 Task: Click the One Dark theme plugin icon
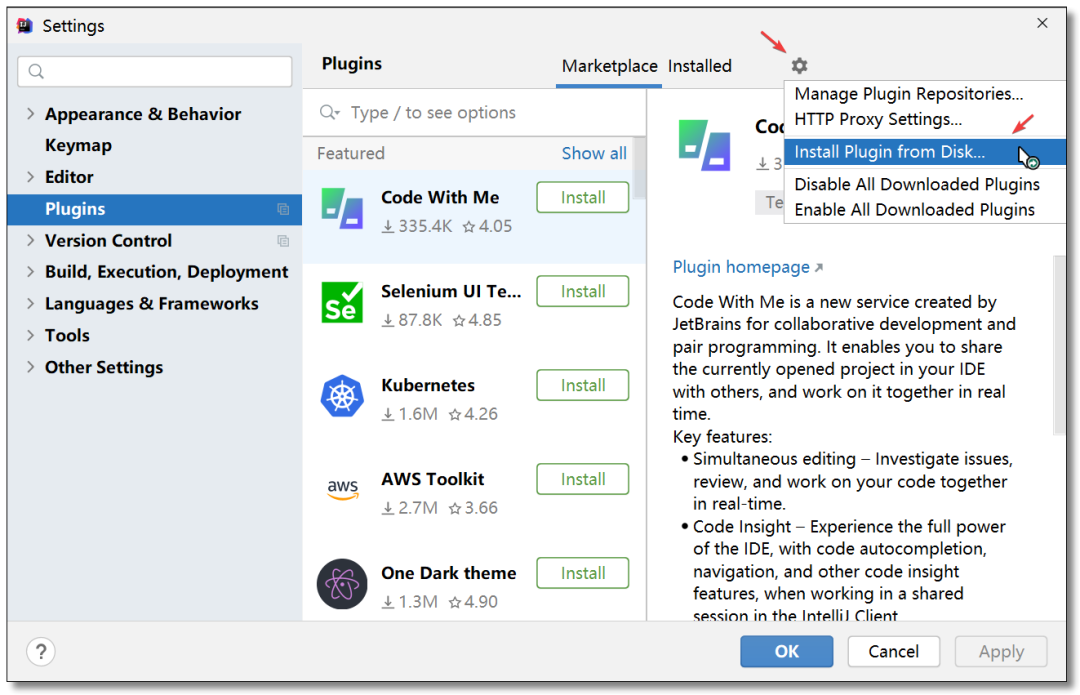(x=342, y=583)
